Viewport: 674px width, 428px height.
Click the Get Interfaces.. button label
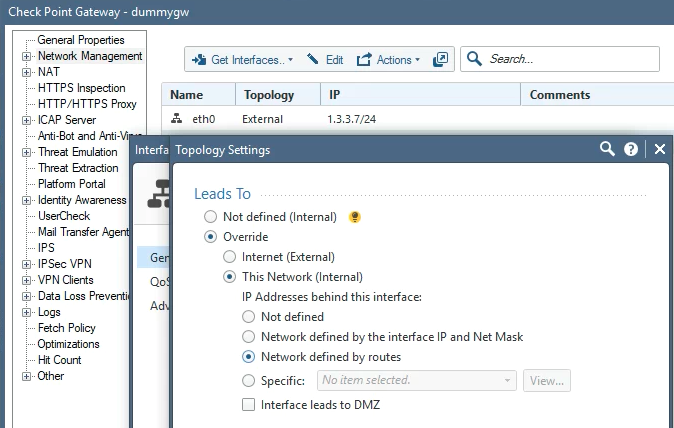pos(248,60)
